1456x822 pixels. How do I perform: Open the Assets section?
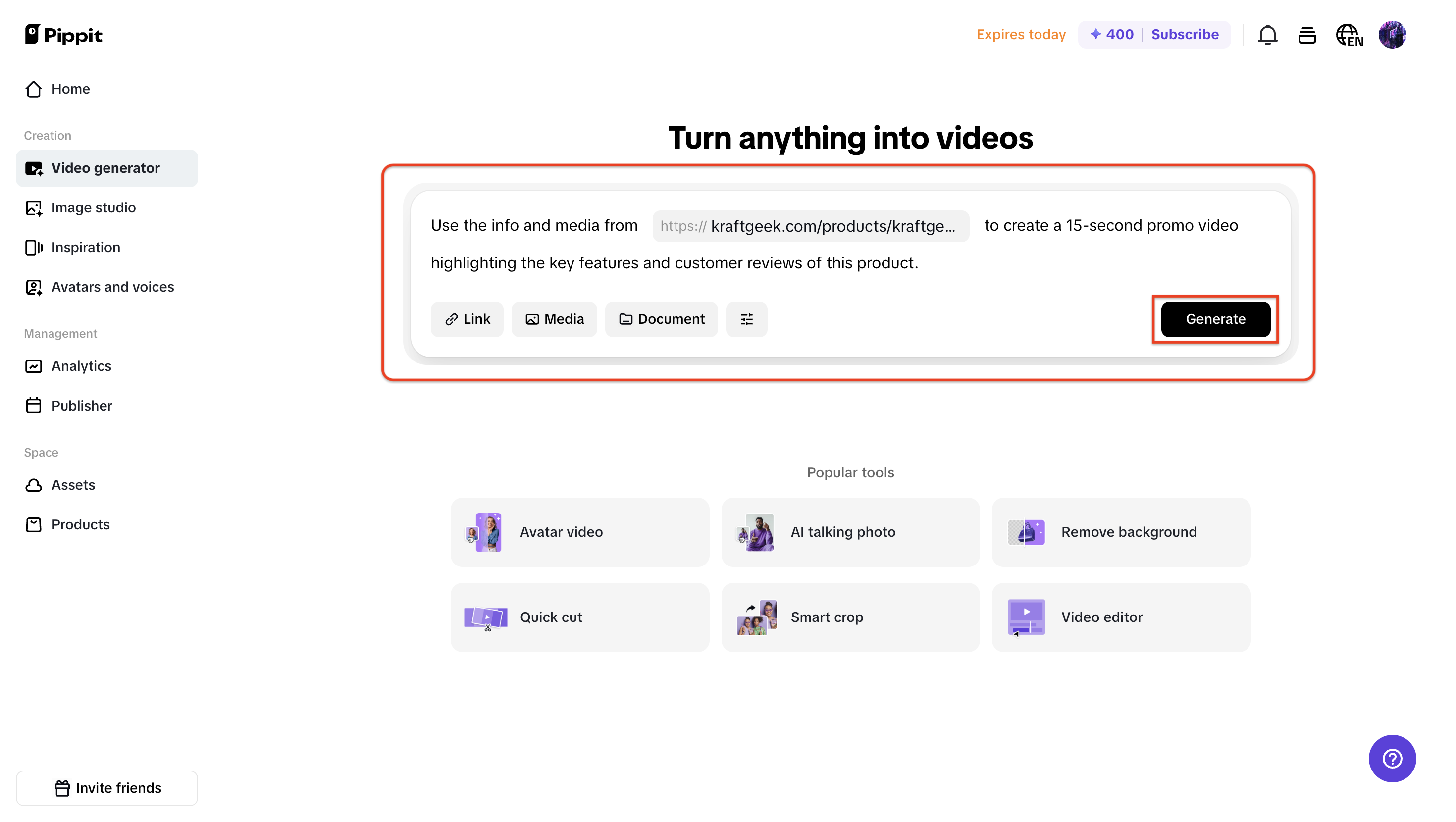tap(73, 484)
